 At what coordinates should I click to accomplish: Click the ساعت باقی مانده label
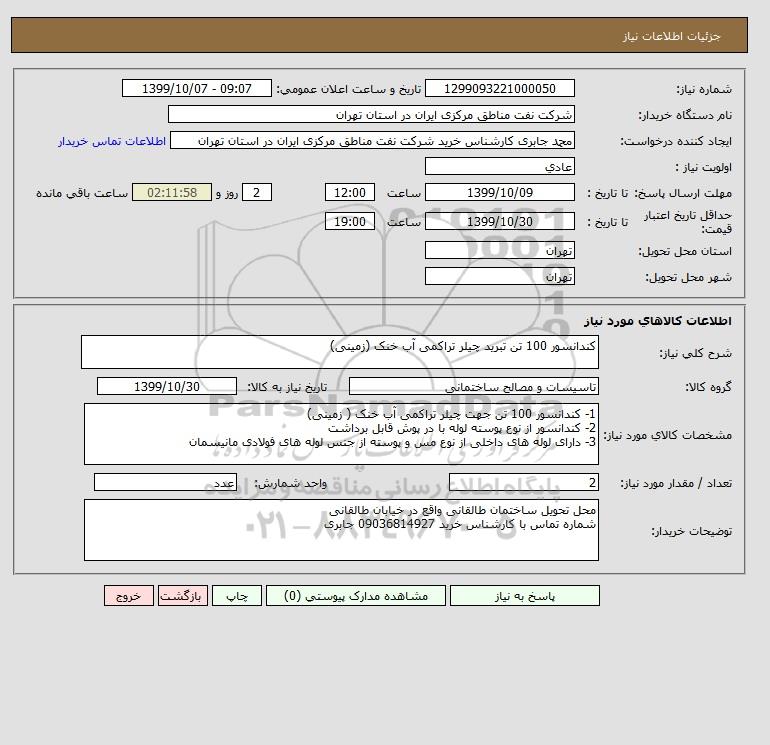[x=82, y=193]
